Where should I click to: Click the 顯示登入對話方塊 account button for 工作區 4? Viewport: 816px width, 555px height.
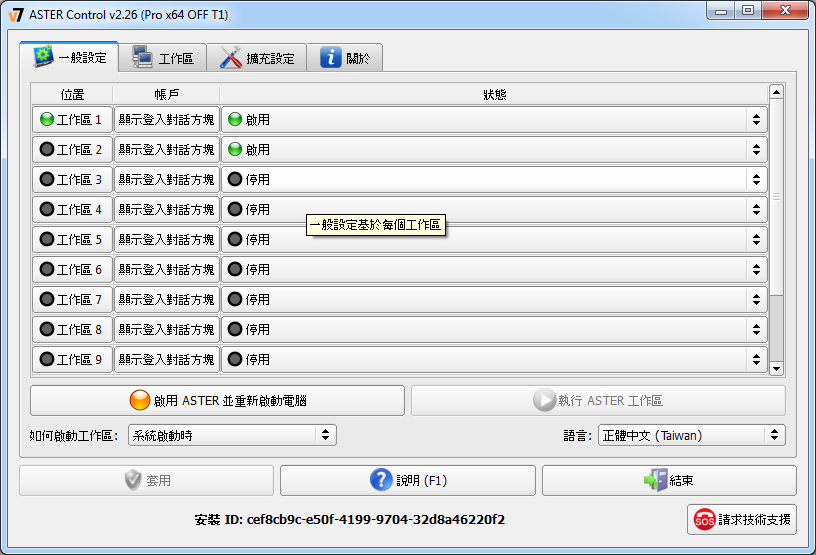point(167,210)
